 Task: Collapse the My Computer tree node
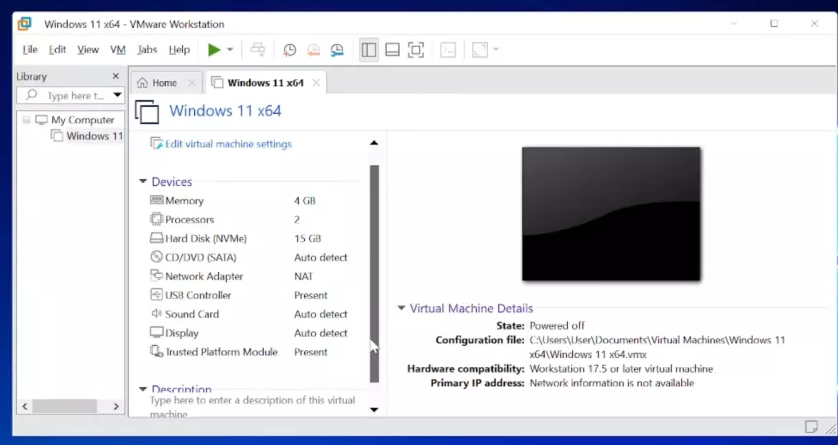click(x=26, y=120)
